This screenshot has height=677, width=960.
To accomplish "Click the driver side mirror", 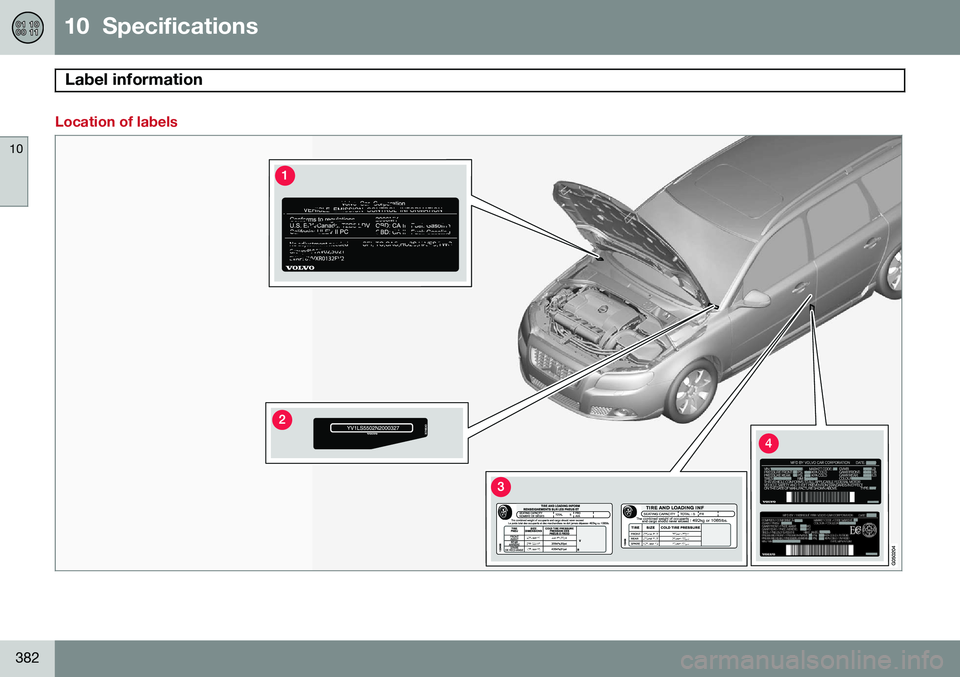I will 756,299.
